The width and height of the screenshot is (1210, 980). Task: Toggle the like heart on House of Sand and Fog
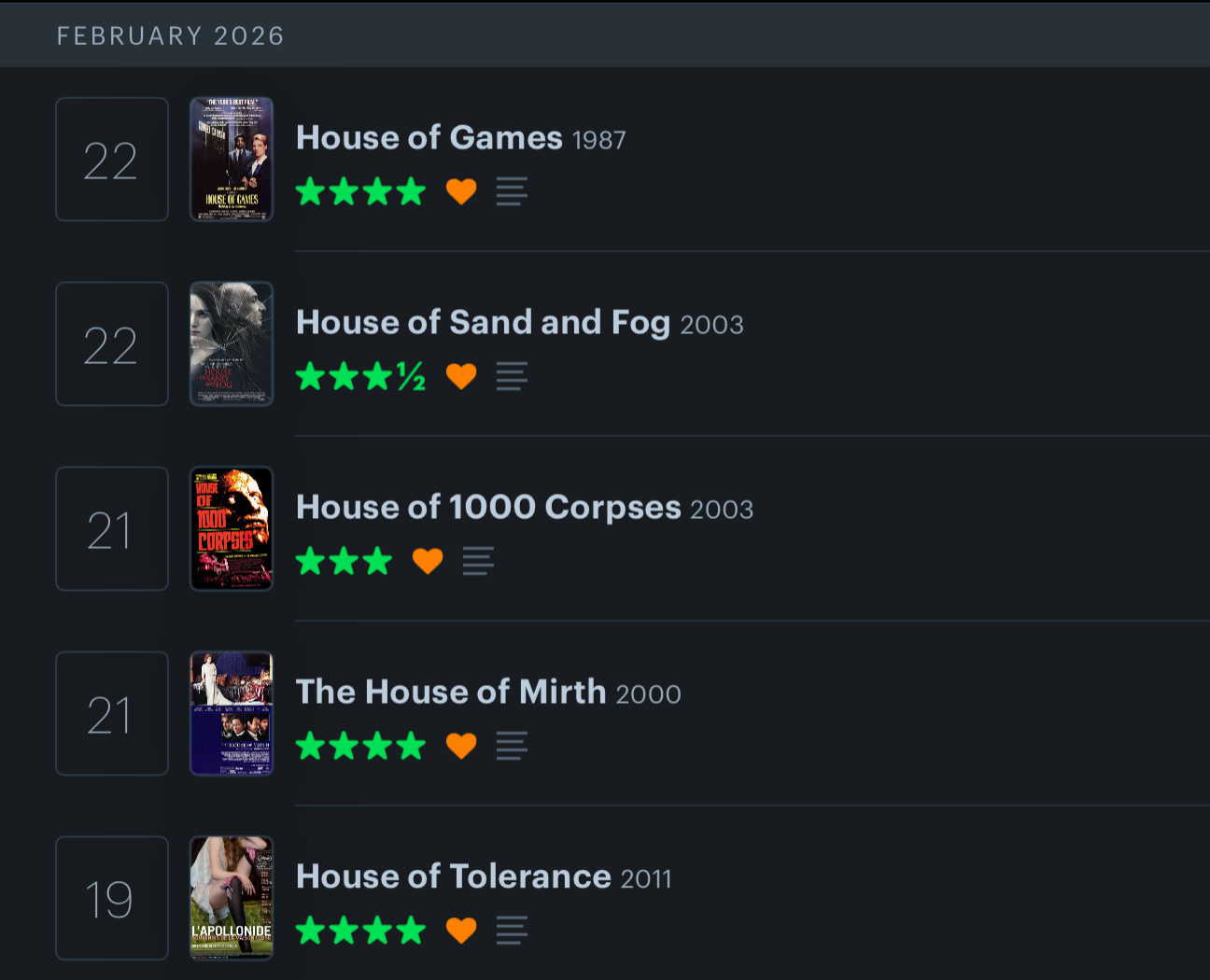[x=461, y=376]
